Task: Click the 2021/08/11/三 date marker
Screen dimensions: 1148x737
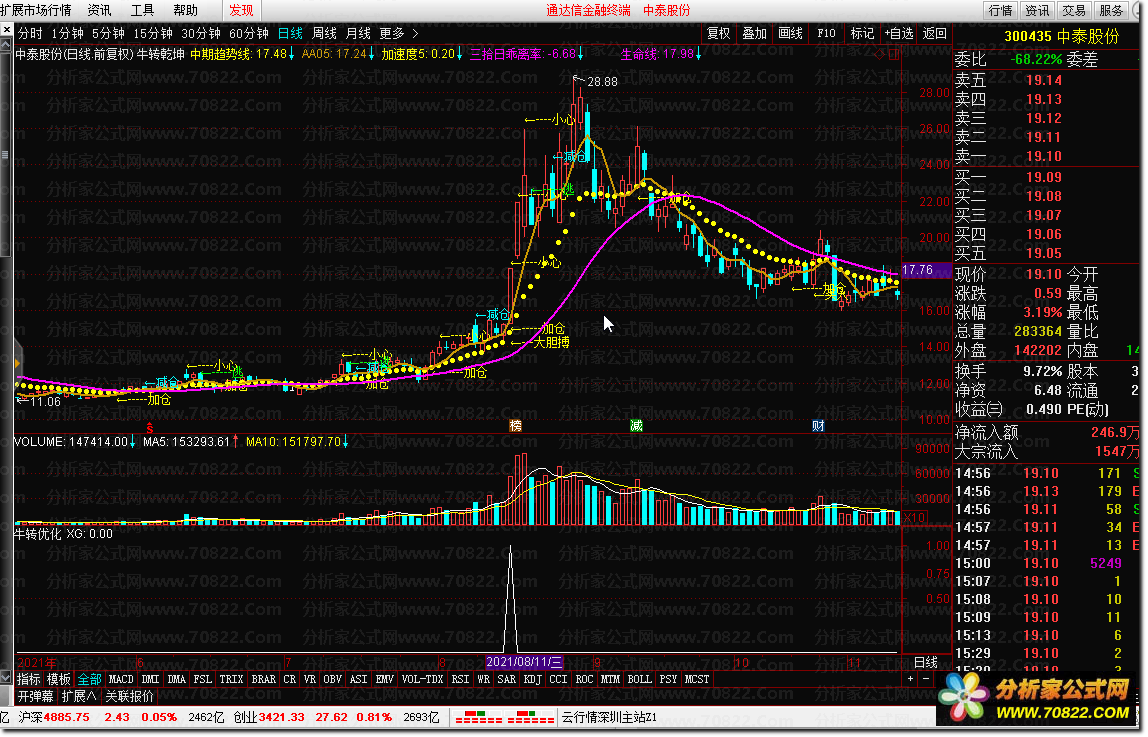Action: [x=524, y=662]
